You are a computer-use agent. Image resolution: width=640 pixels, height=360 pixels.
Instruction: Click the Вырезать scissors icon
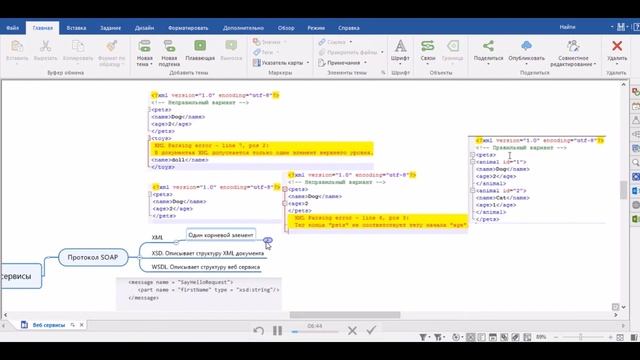pyautogui.click(x=45, y=46)
